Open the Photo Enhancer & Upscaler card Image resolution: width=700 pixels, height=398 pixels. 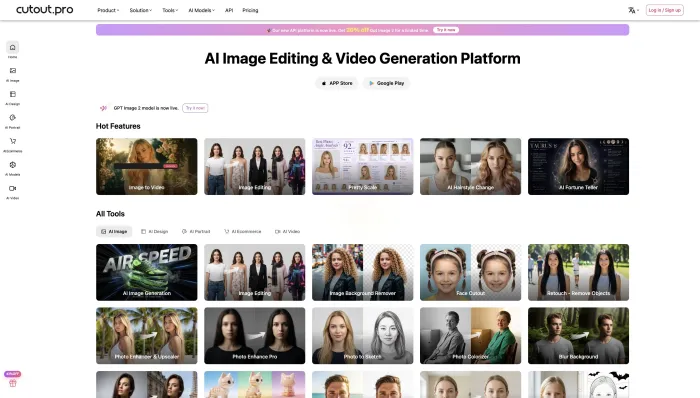[x=146, y=336]
